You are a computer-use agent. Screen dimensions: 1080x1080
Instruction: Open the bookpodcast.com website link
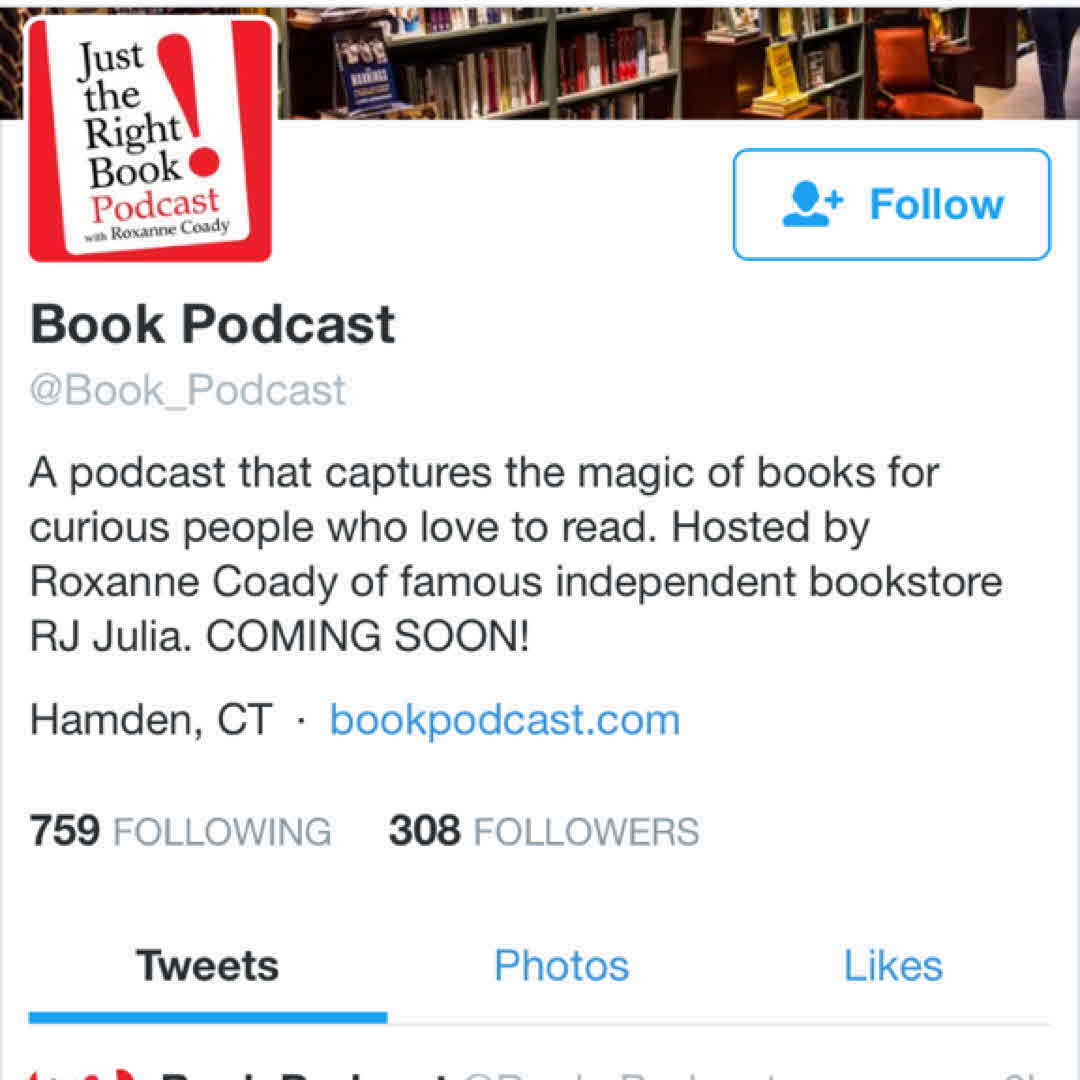click(505, 720)
